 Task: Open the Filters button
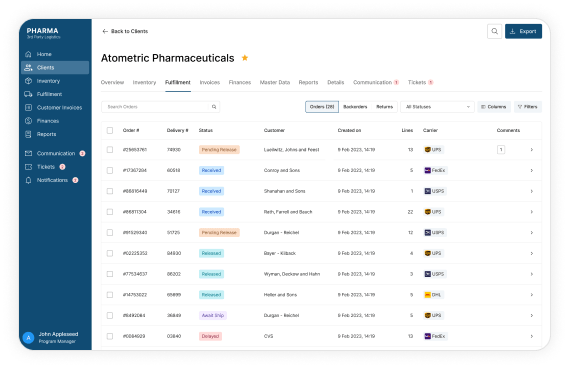coord(528,107)
